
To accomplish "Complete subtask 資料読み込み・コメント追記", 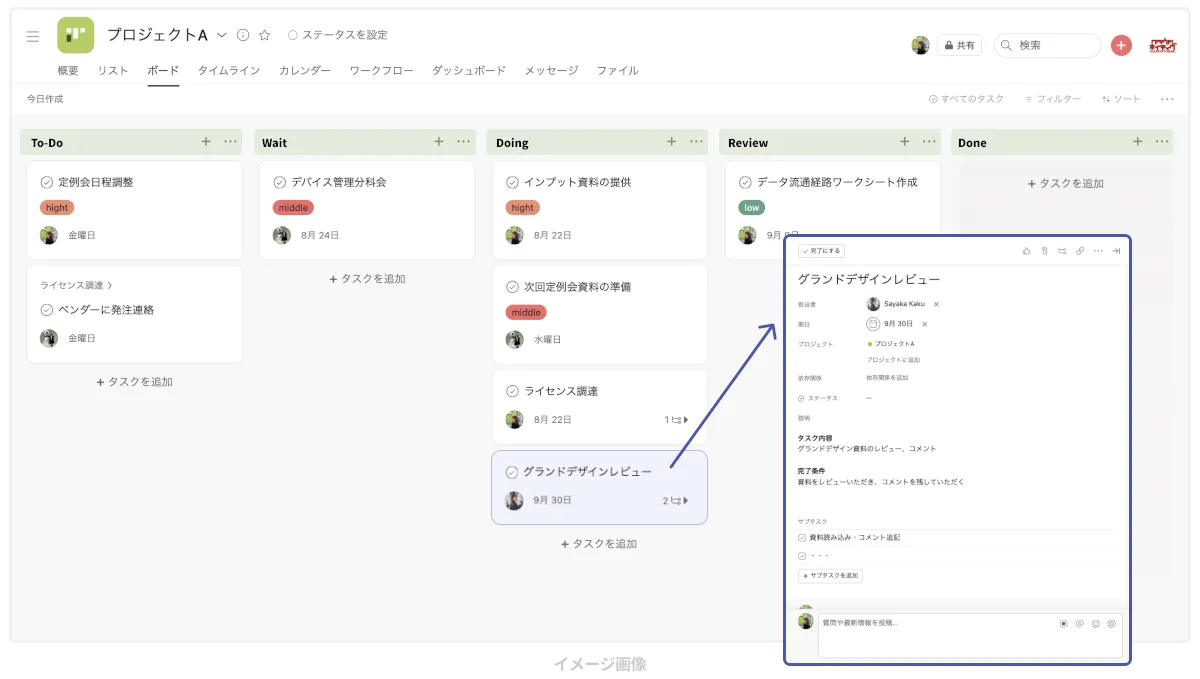I will click(802, 538).
